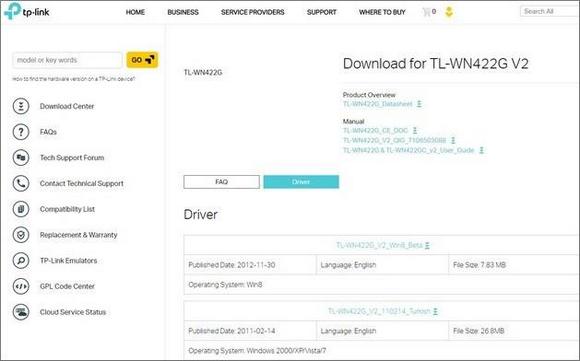
Task: Click download icon beside TL-WN422G_Datasheet
Action: tap(419, 104)
